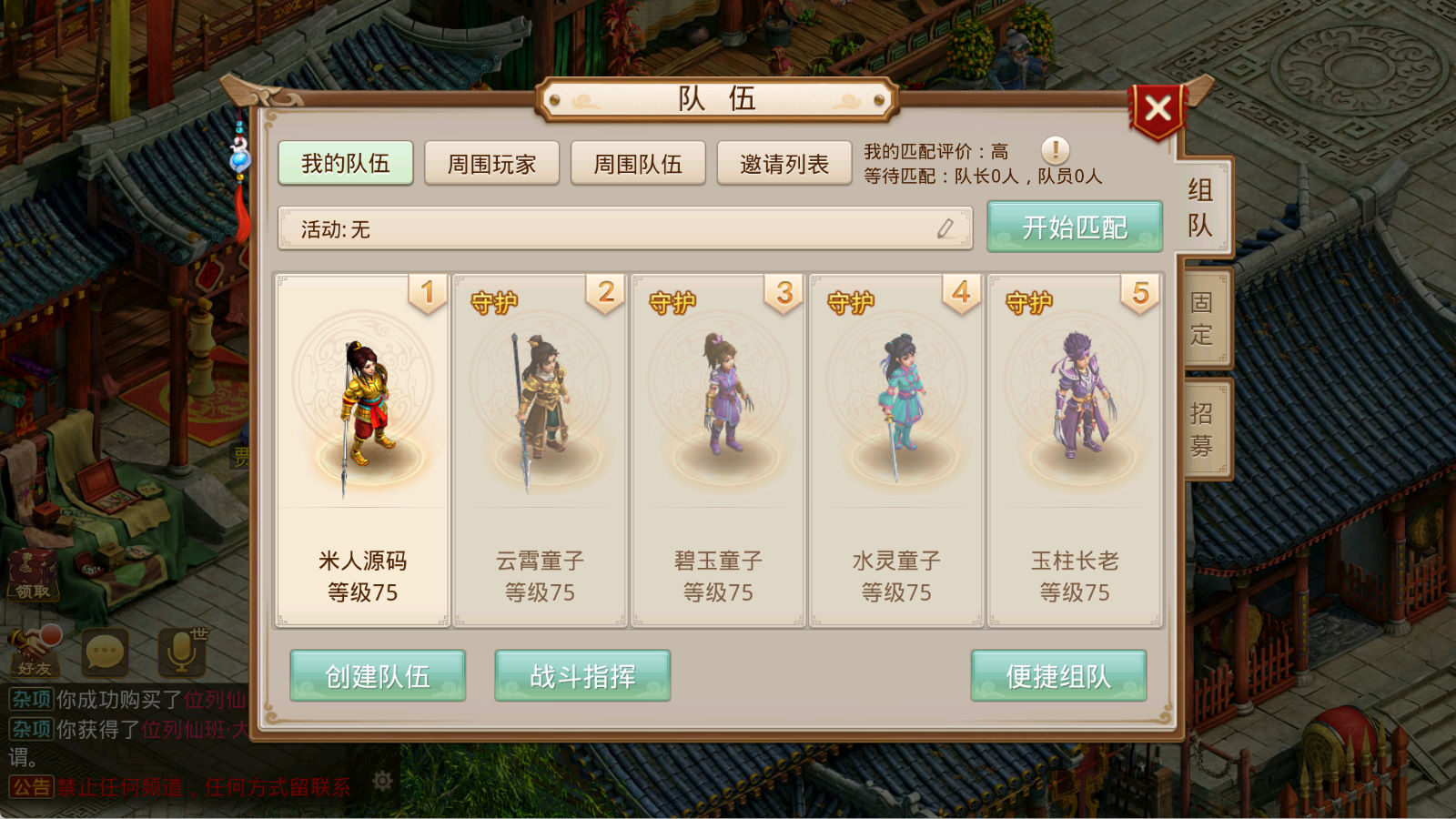This screenshot has height=819, width=1456.
Task: Click the 领取 reward chest icon
Action: coord(33,575)
